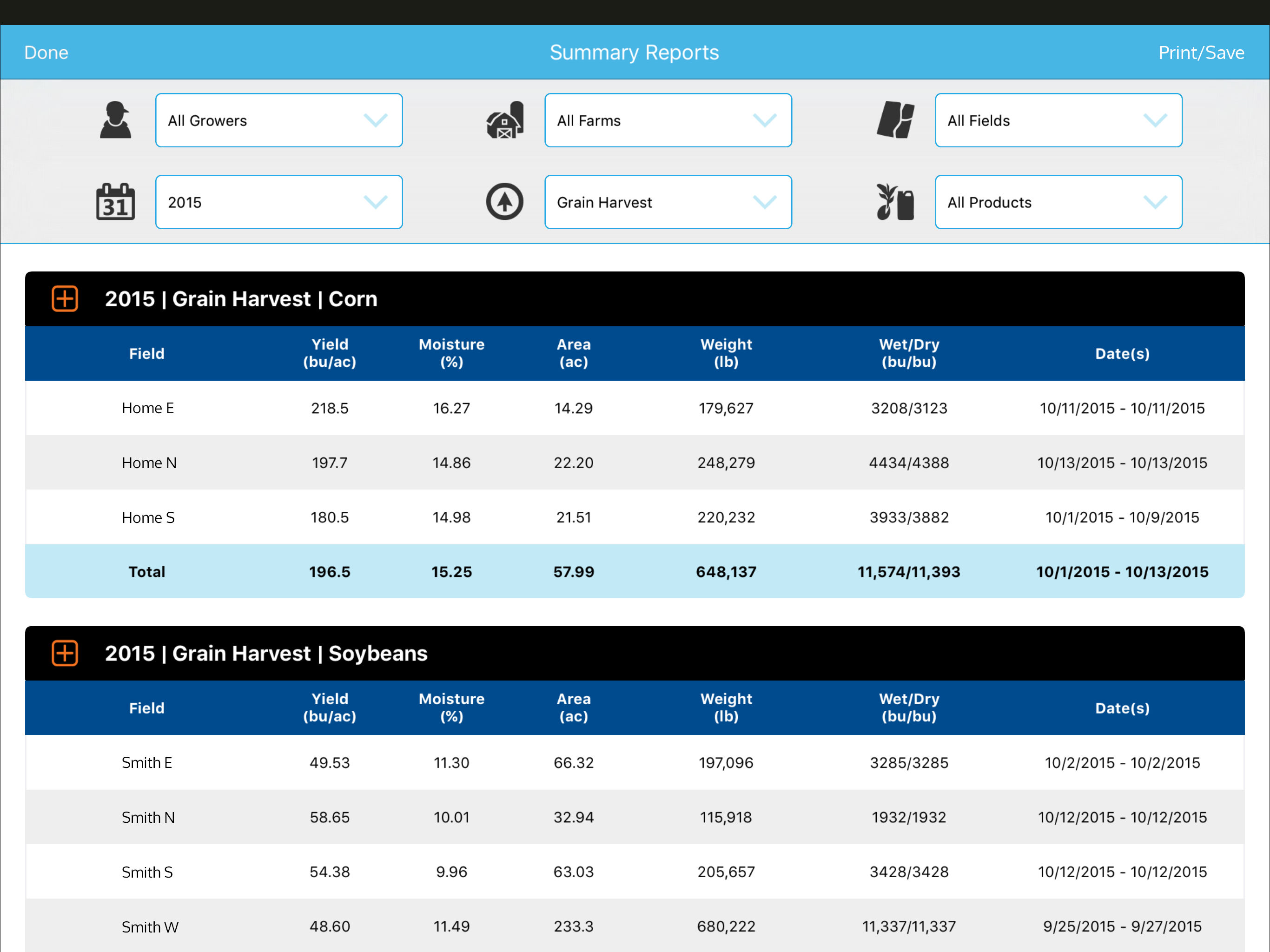Viewport: 1270px width, 952px height.
Task: Click Home N area value 22.20
Action: (x=574, y=462)
